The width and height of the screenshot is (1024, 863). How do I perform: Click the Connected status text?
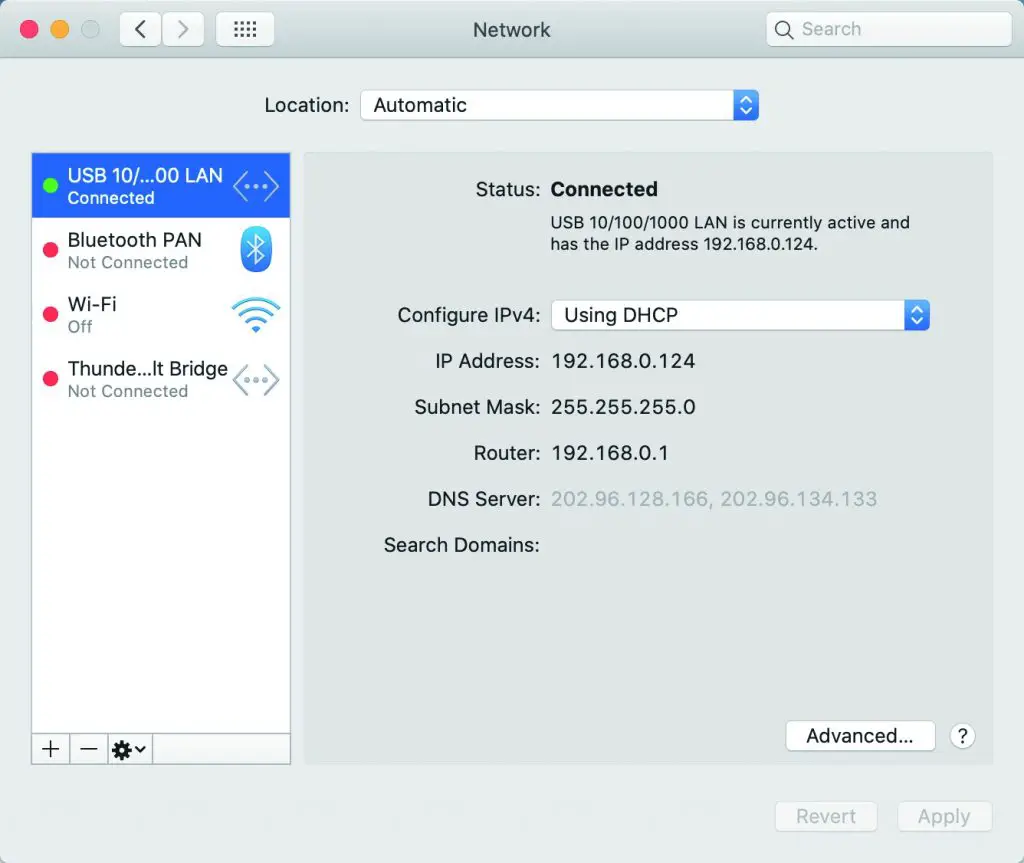tap(604, 189)
